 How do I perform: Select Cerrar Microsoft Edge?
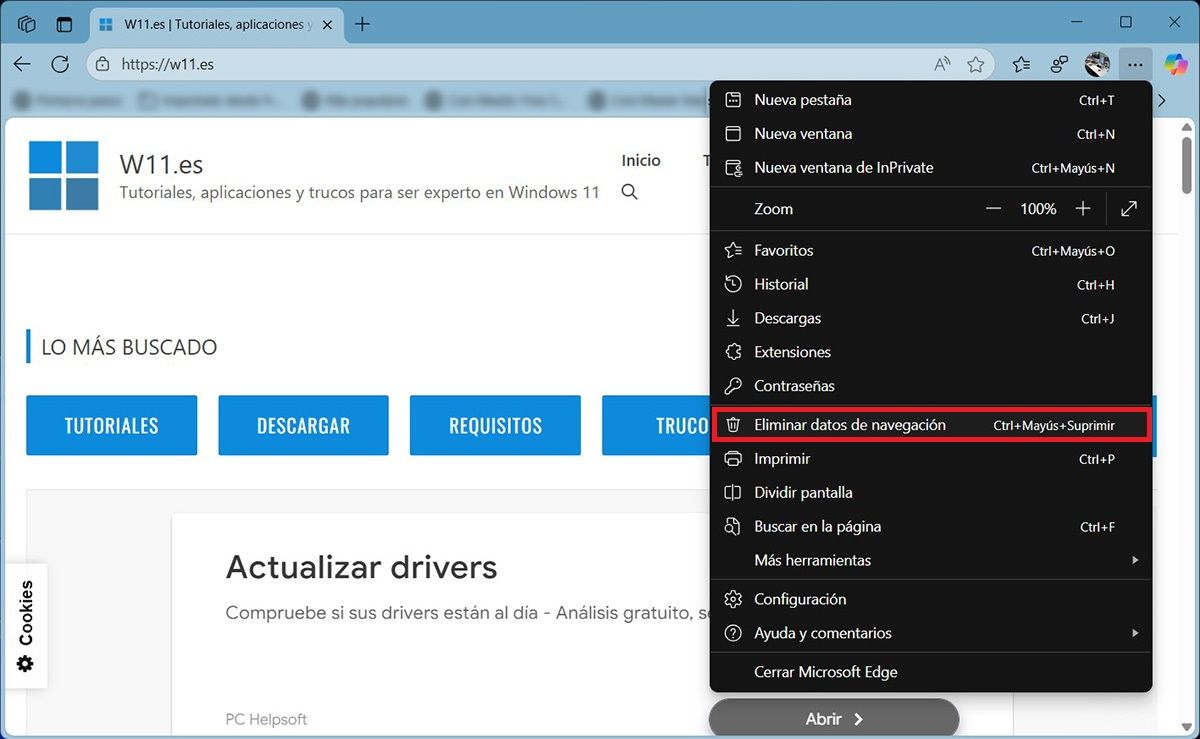931,672
